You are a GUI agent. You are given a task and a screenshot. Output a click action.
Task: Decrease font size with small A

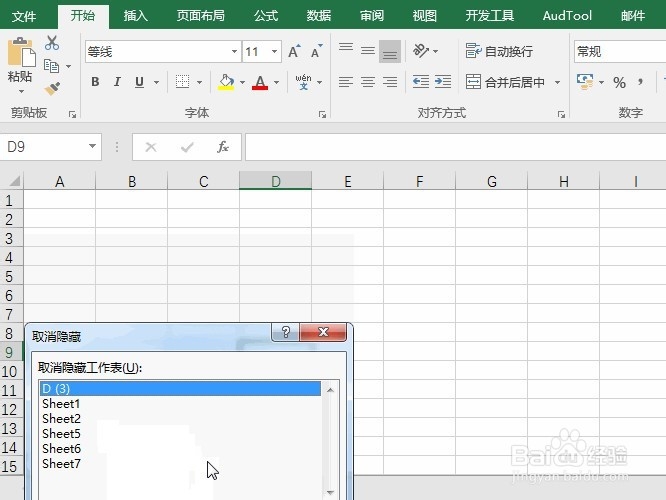317,51
